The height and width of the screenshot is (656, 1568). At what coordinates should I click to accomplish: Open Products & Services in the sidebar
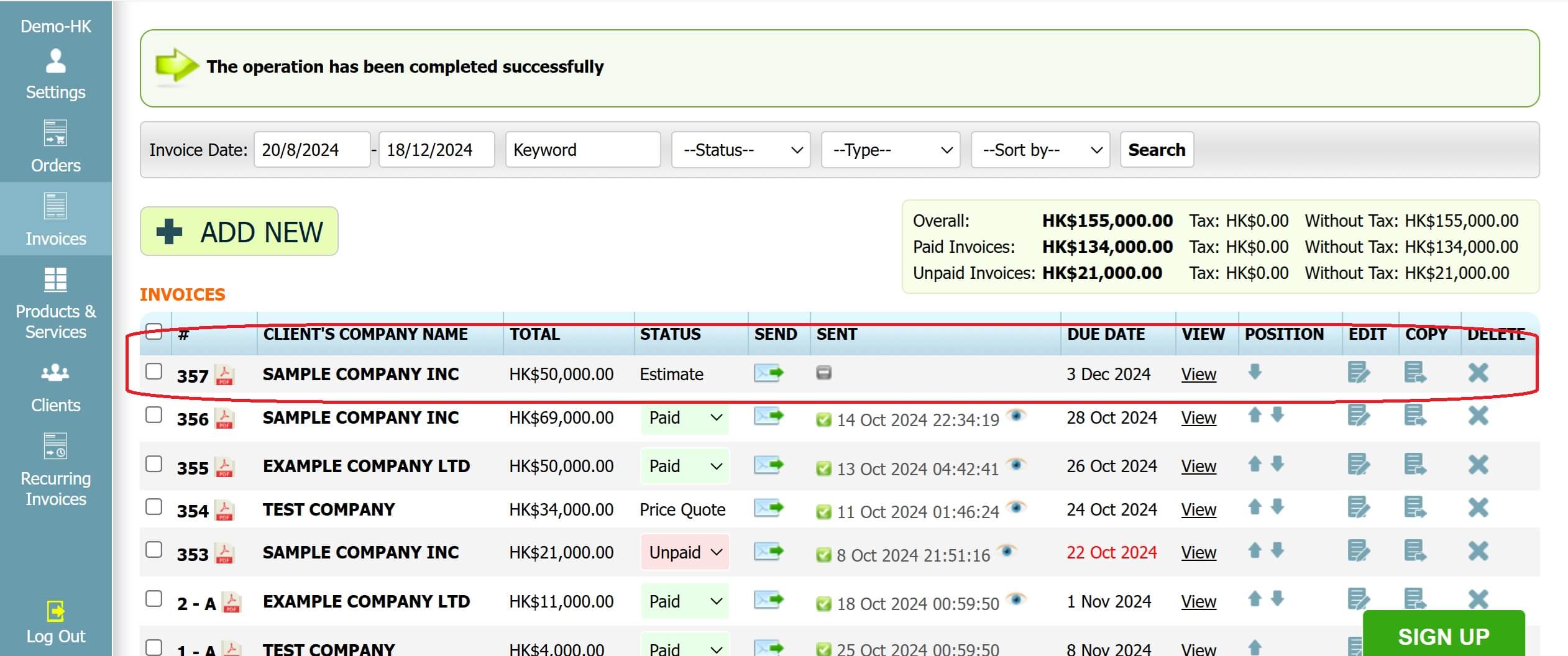(56, 303)
